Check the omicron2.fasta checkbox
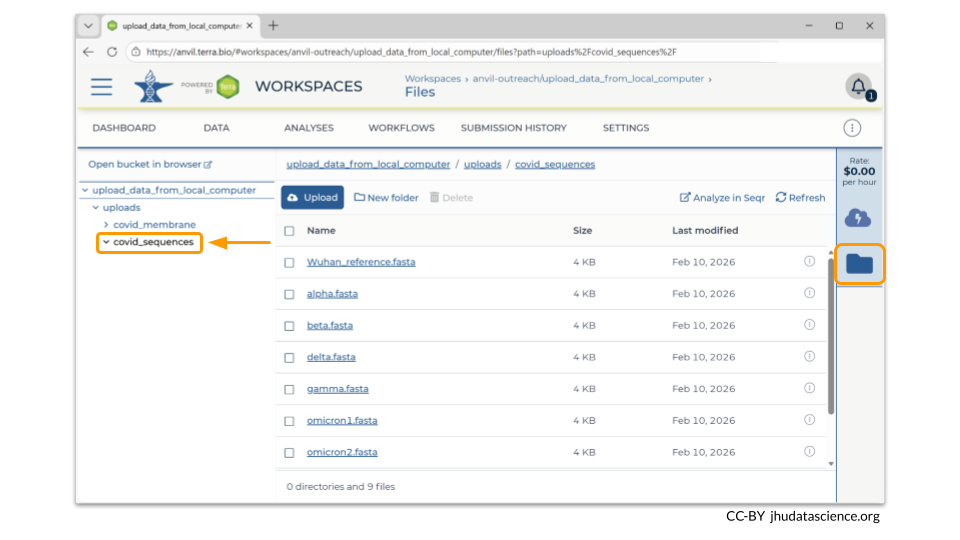 click(x=289, y=453)
